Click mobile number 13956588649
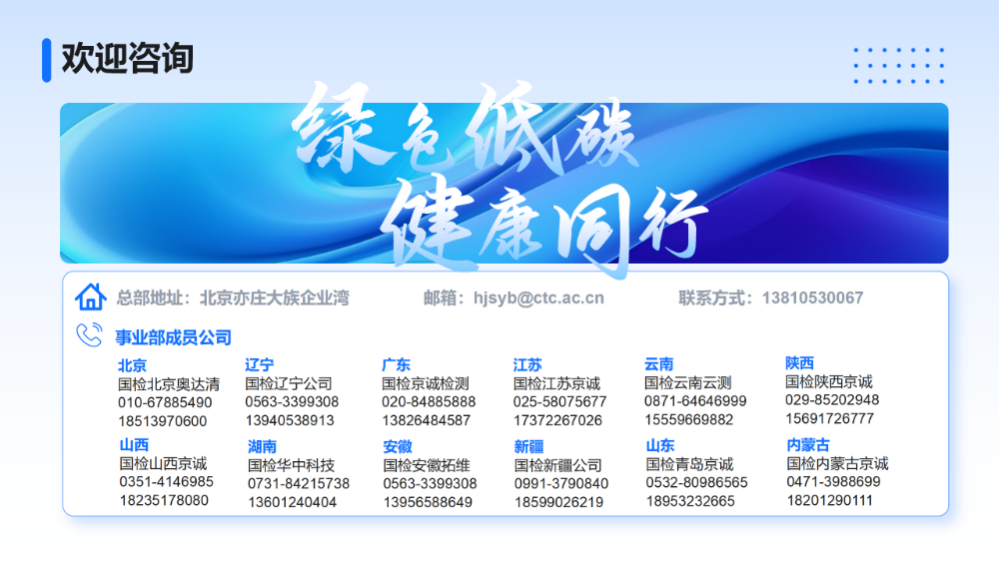Image resolution: width=999 pixels, height=562 pixels. click(x=428, y=502)
